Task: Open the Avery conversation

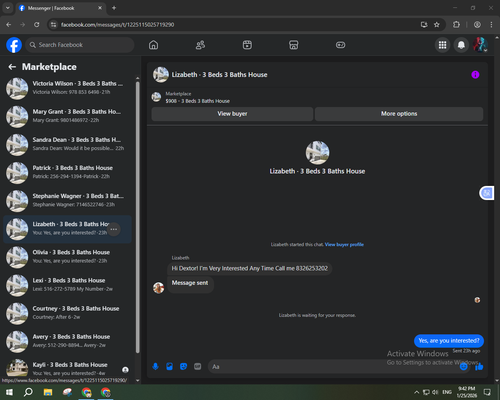Action: (x=67, y=342)
